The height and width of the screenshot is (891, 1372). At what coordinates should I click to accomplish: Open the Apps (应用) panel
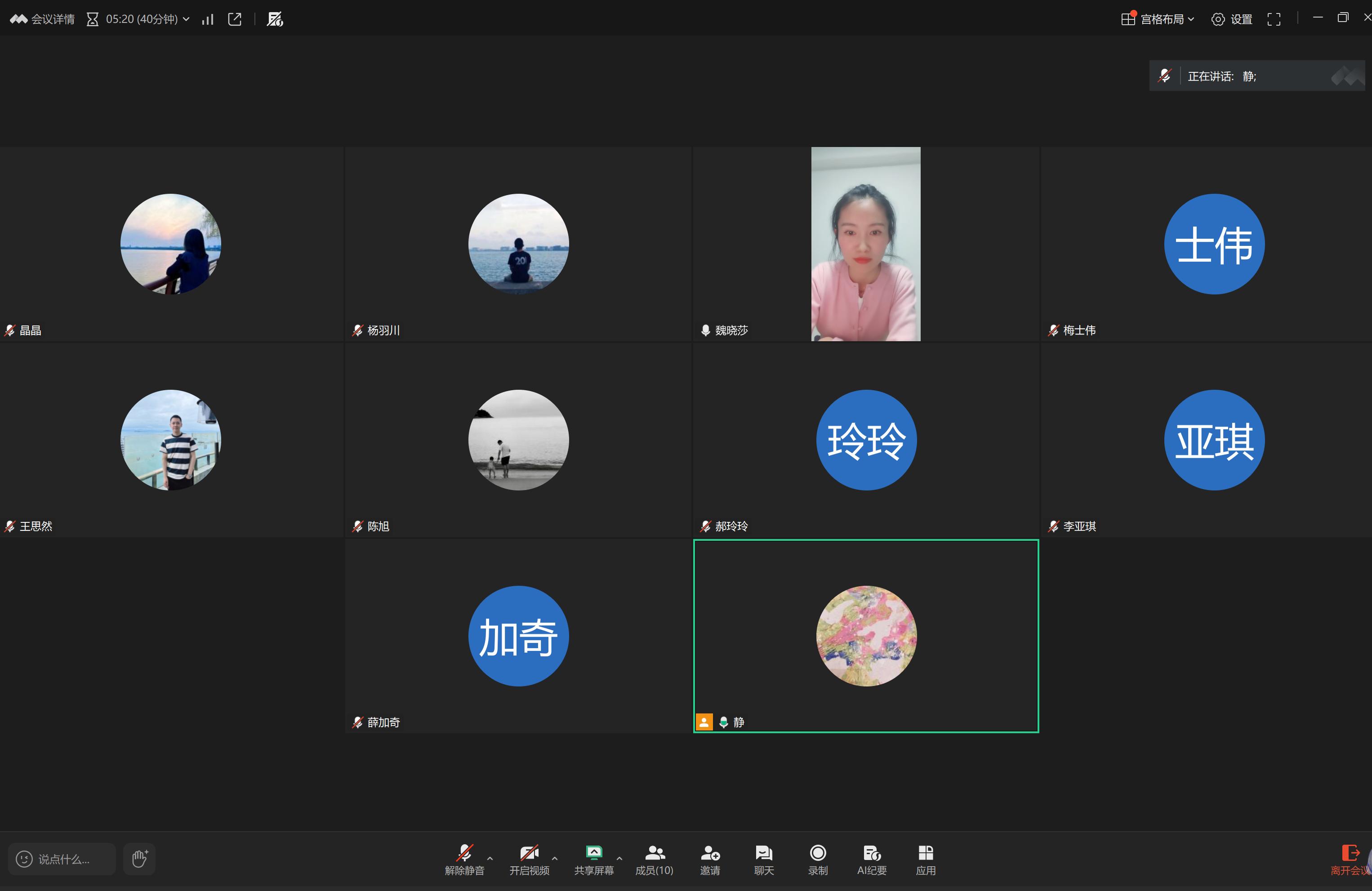925,859
